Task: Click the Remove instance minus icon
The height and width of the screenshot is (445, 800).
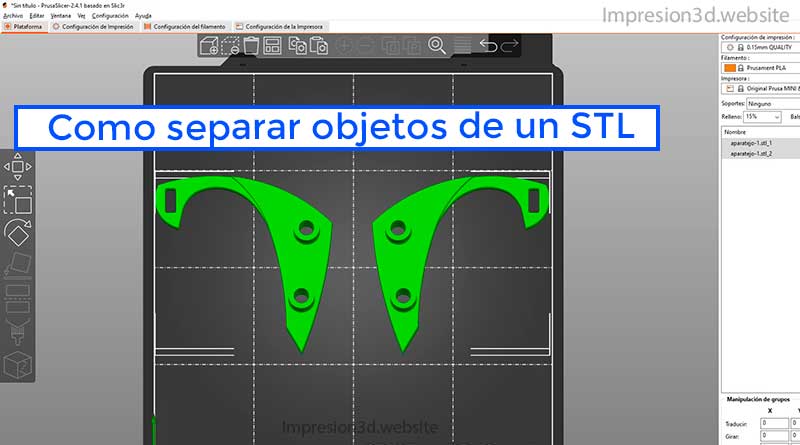Action: pos(366,46)
